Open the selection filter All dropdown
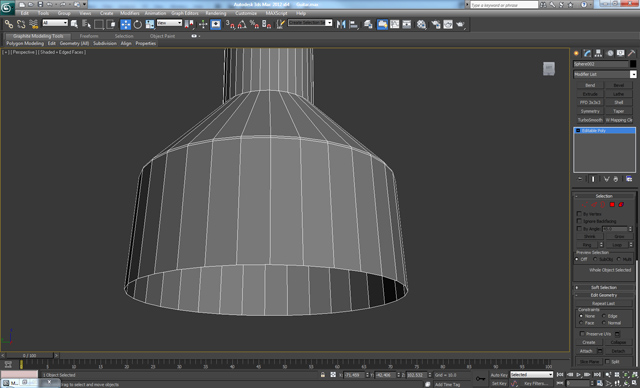Viewport: 640px width, 388px height. 55,23
